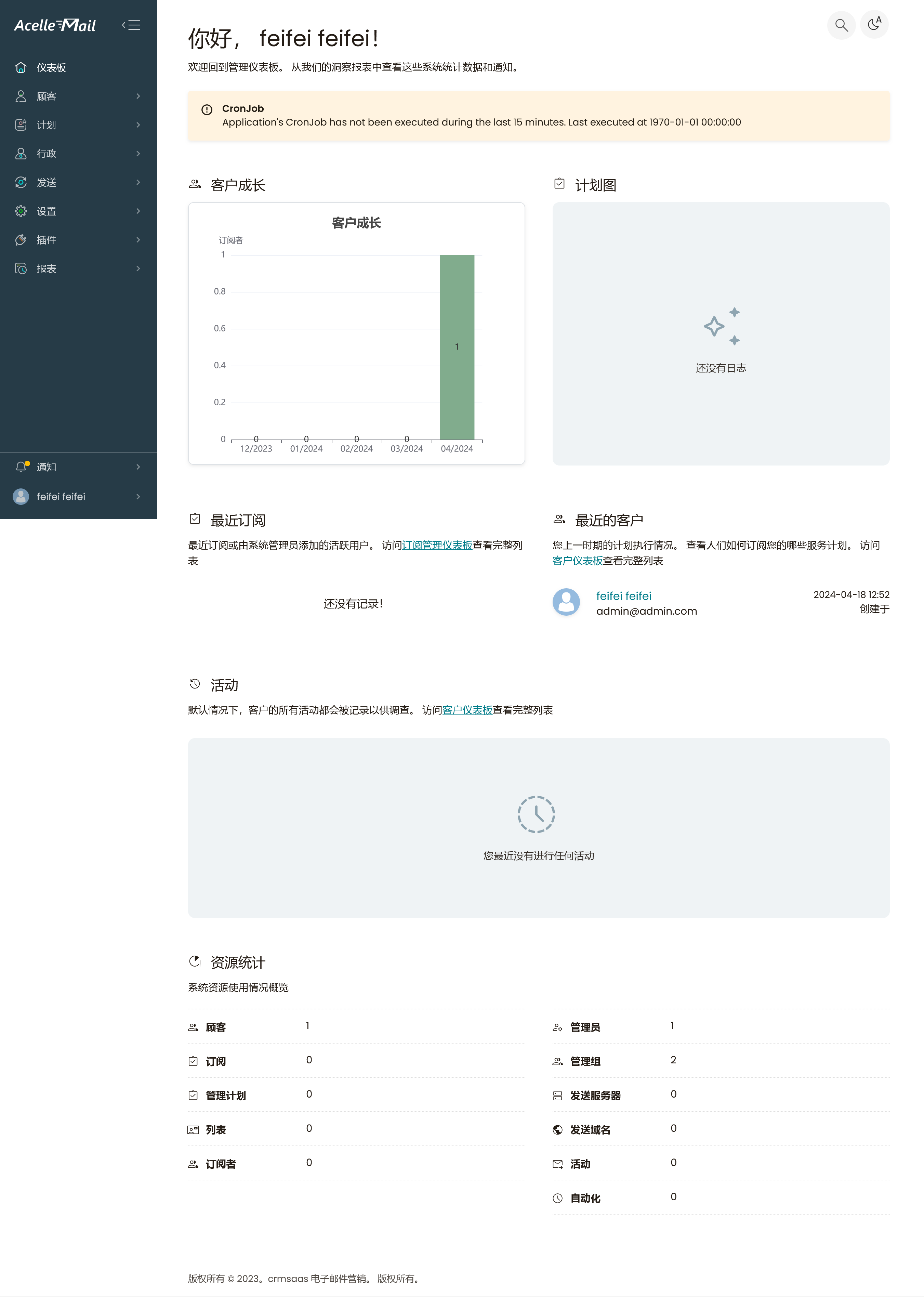Click the 2024-04-18 12:52 timestamp
Screen dimensions: 924x1297
(851, 595)
